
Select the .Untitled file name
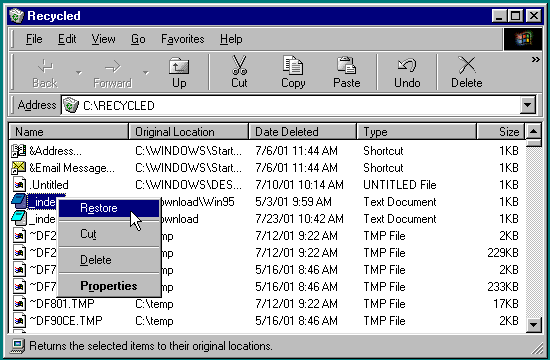49,185
